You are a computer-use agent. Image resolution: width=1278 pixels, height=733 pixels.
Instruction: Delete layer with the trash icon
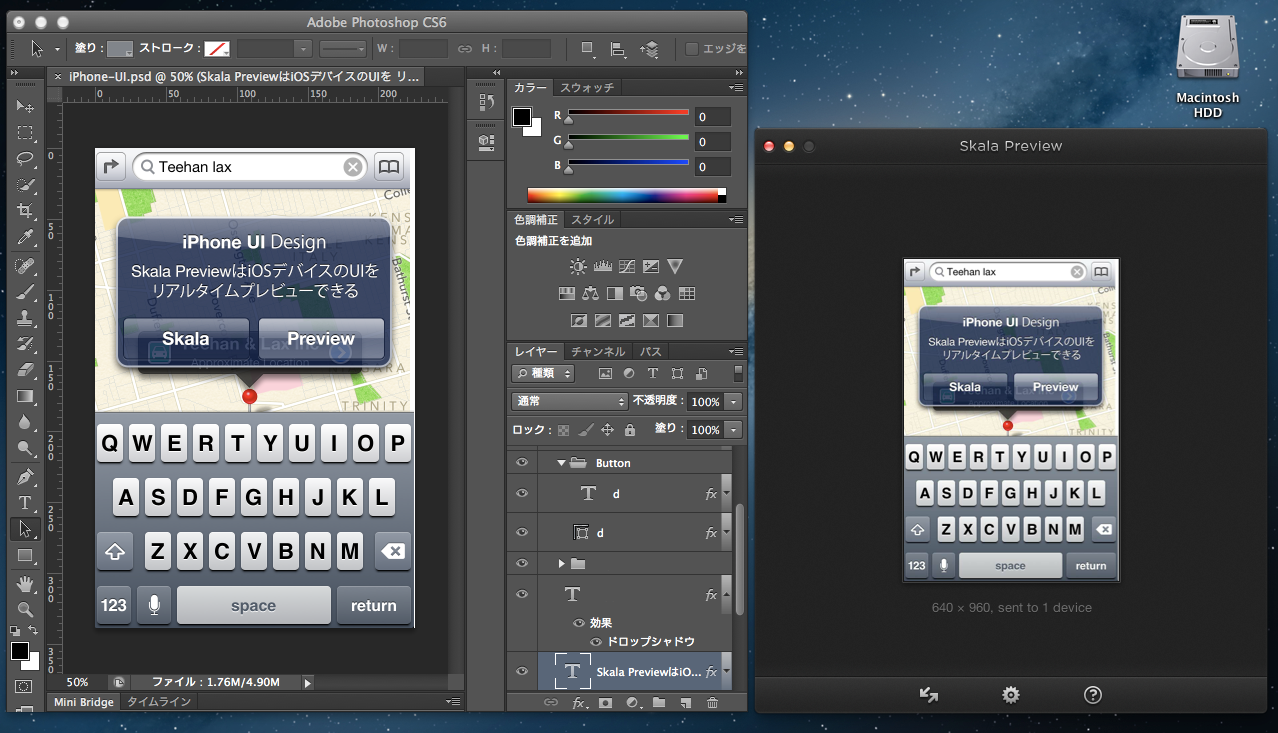pyautogui.click(x=712, y=703)
